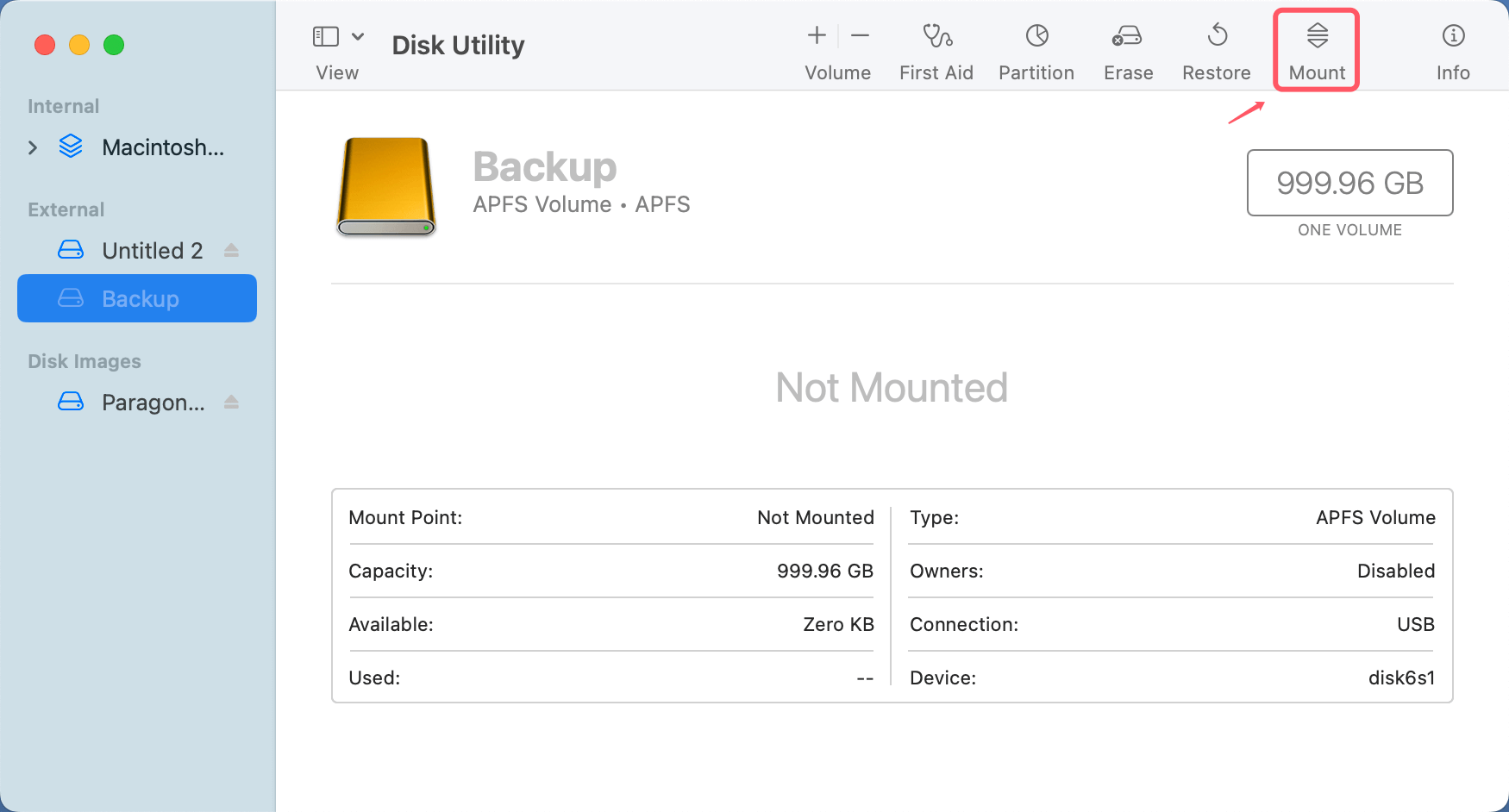Select Untitled 2 in the sidebar
The height and width of the screenshot is (812, 1509).
coord(152,250)
